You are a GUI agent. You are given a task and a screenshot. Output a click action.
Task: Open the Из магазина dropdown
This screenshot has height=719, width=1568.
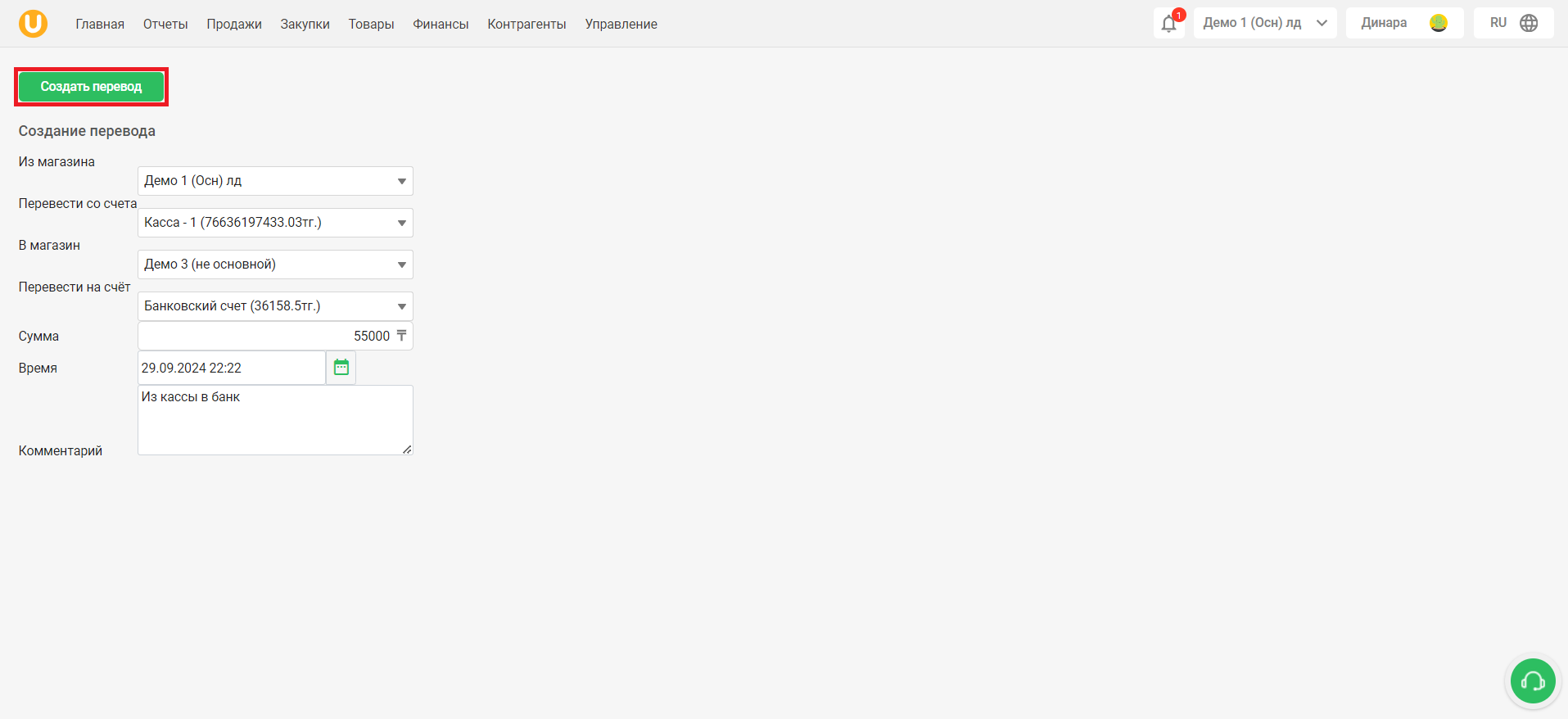275,181
